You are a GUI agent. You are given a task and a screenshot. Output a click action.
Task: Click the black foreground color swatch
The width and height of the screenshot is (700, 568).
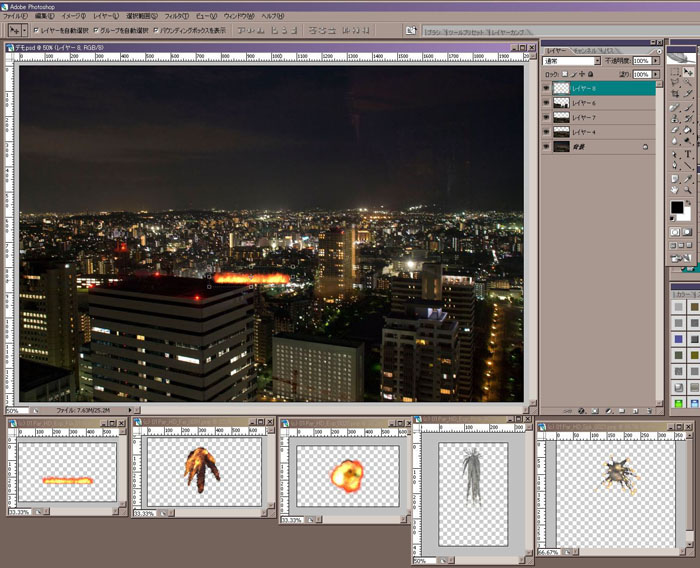(x=677, y=207)
